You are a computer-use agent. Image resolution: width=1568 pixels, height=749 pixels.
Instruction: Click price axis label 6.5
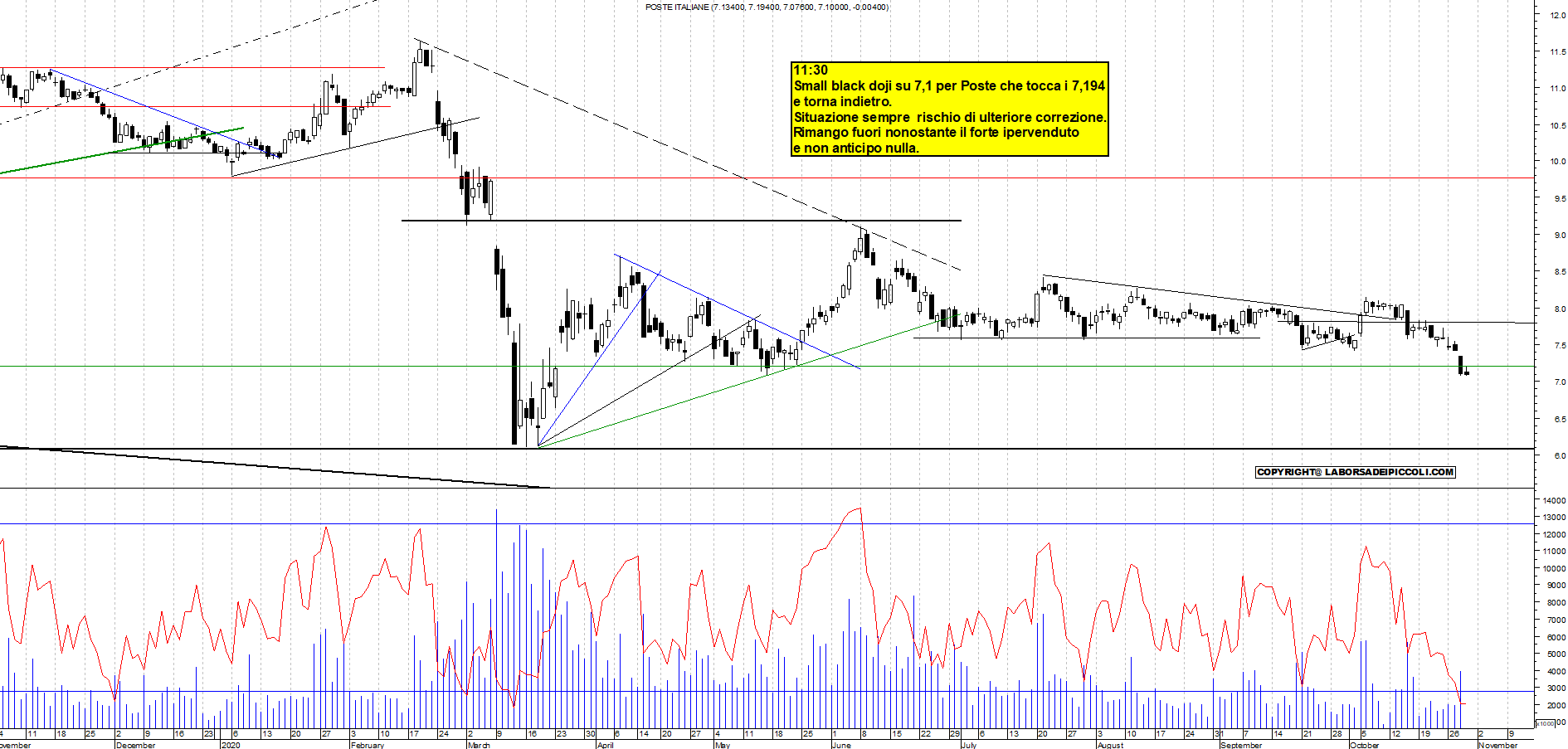point(1559,419)
